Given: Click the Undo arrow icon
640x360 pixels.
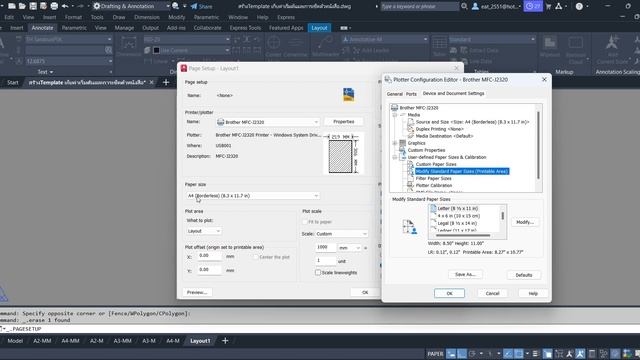Looking at the screenshot, I should pos(65,6).
